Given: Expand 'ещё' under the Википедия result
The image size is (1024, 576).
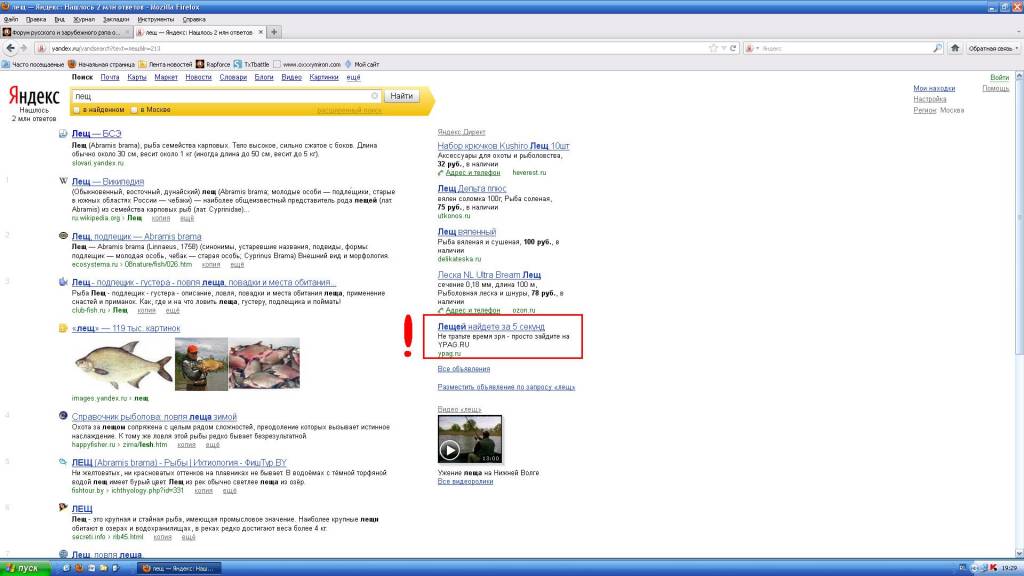Looking at the screenshot, I should (x=187, y=218).
